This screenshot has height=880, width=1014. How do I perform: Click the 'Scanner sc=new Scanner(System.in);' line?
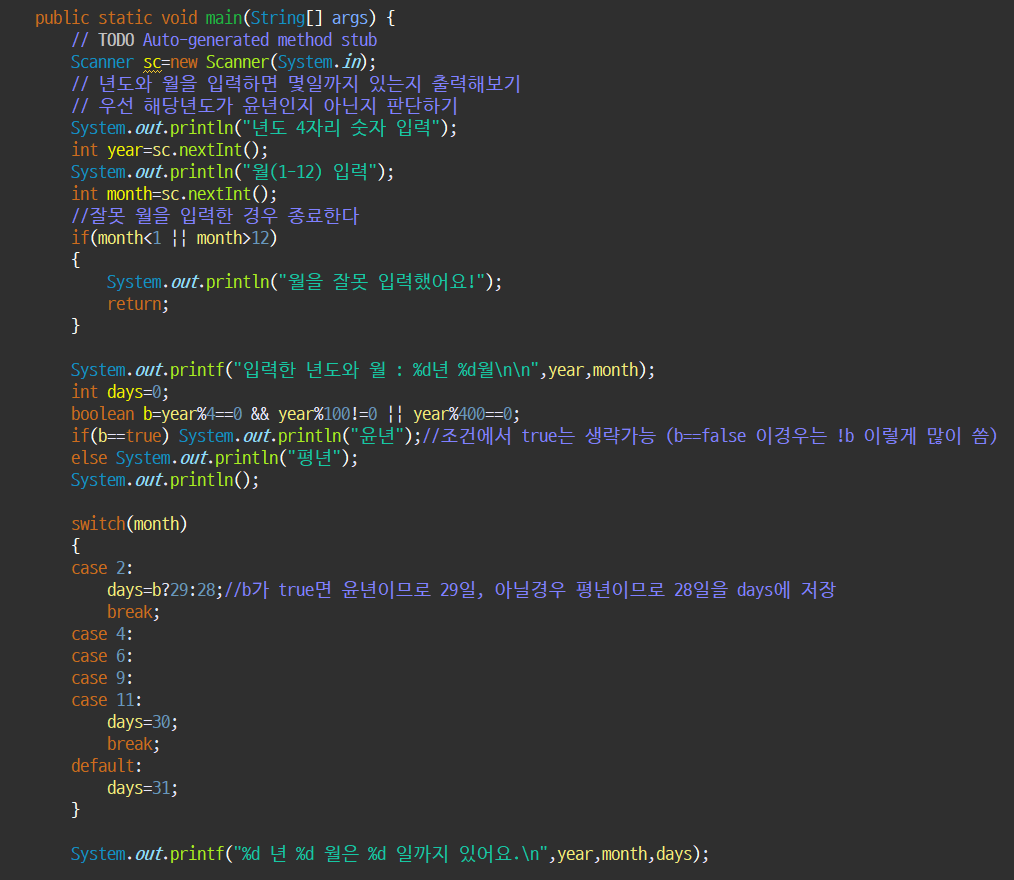click(223, 62)
